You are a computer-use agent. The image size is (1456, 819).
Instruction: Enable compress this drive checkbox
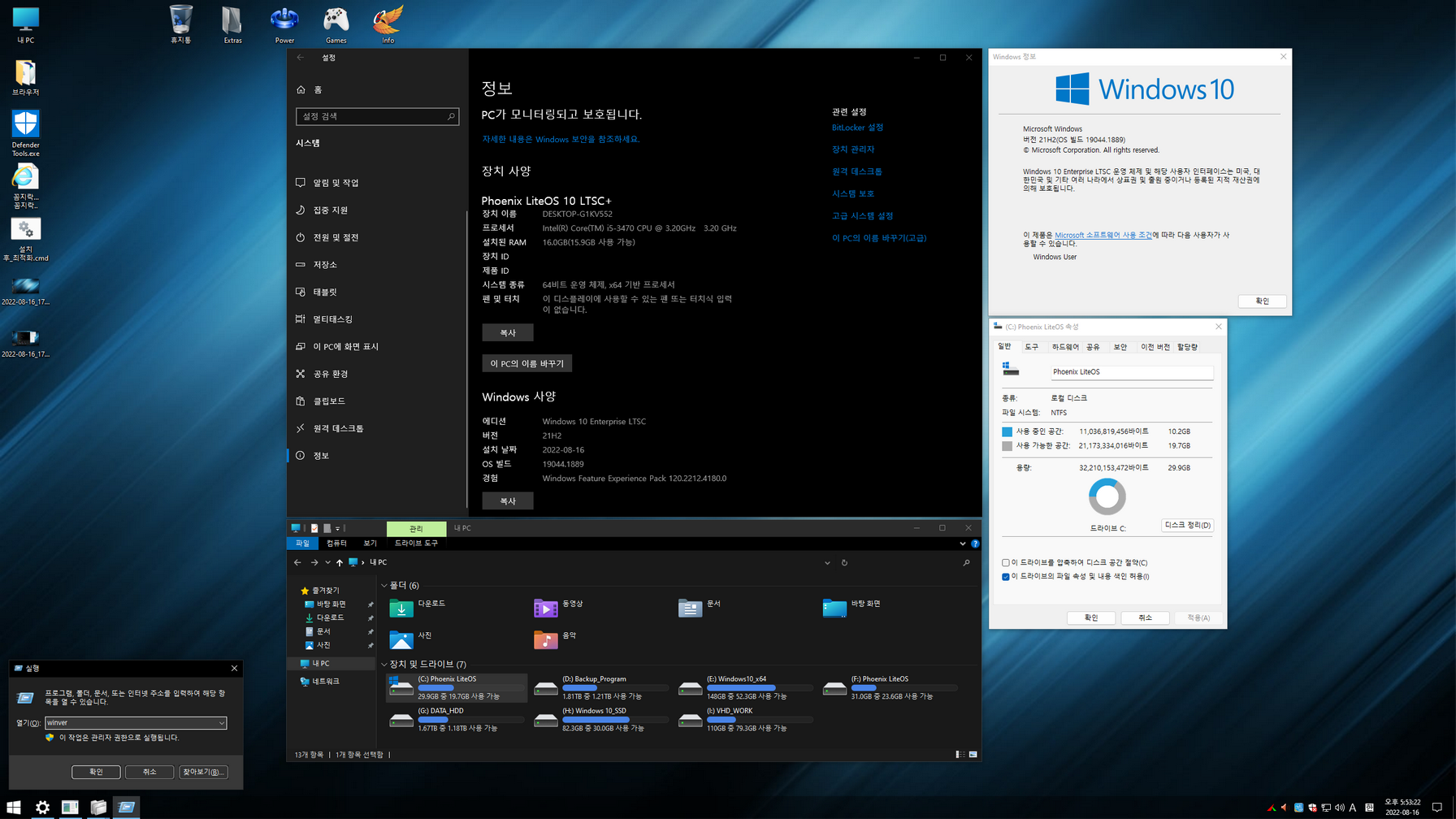(x=1006, y=562)
